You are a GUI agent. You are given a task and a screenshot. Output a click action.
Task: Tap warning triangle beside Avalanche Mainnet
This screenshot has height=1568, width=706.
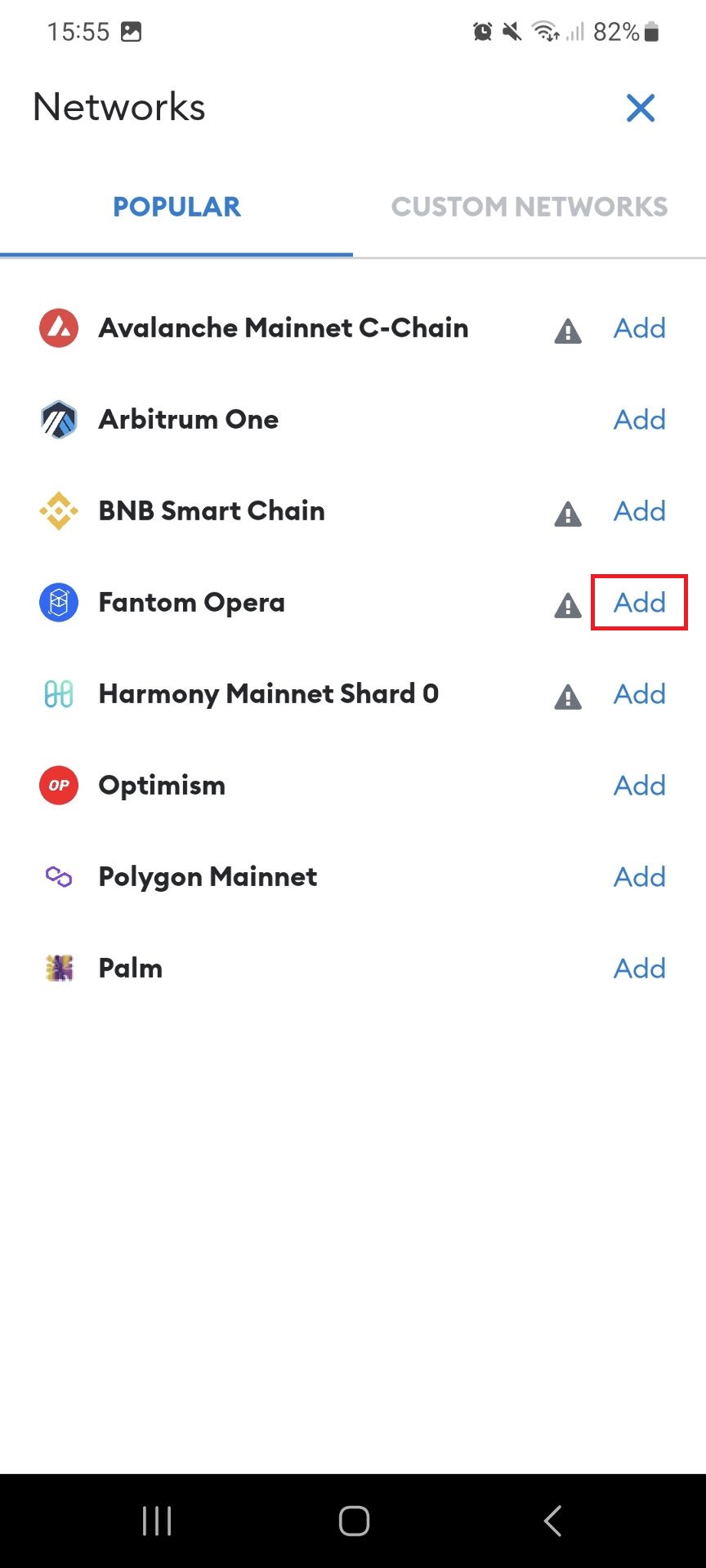(568, 331)
